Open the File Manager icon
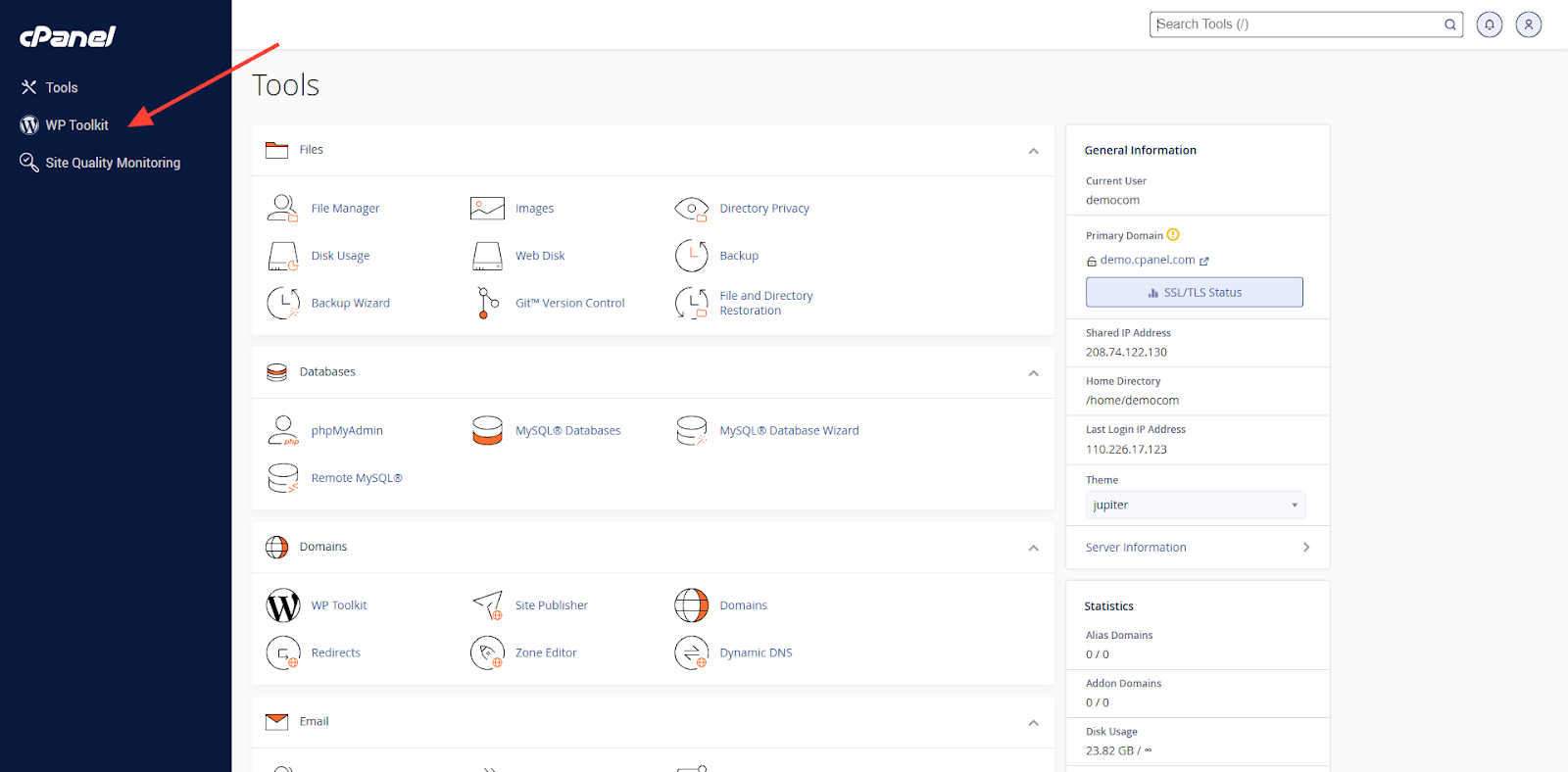The width and height of the screenshot is (1568, 772). pos(283,208)
